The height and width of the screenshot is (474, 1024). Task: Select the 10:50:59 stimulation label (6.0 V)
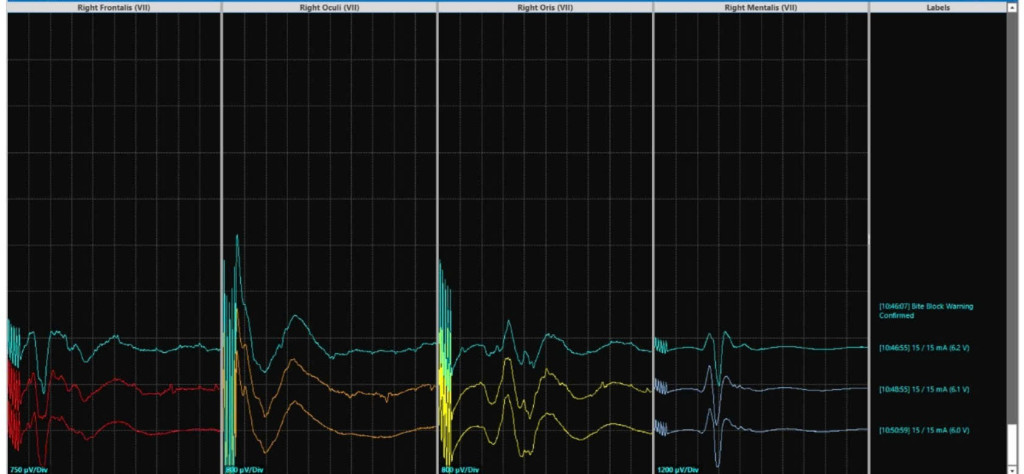click(923, 430)
